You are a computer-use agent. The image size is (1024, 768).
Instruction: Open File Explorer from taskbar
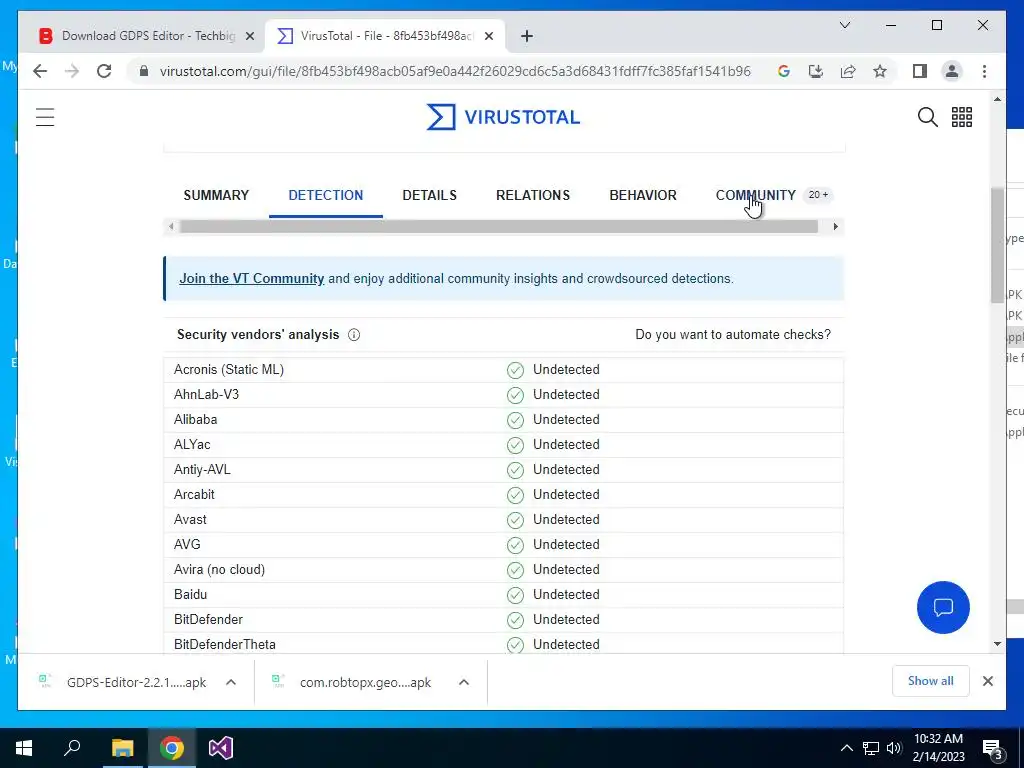[122, 748]
